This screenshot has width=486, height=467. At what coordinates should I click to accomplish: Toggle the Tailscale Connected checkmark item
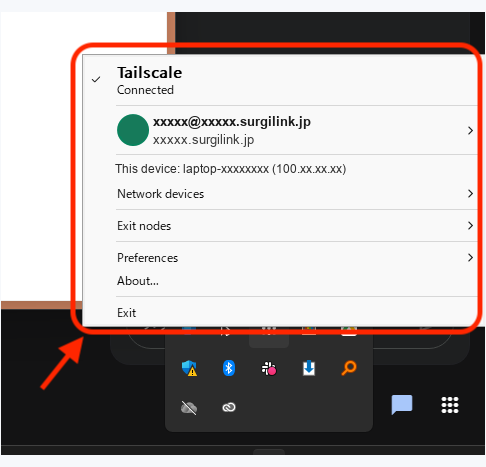(280, 80)
